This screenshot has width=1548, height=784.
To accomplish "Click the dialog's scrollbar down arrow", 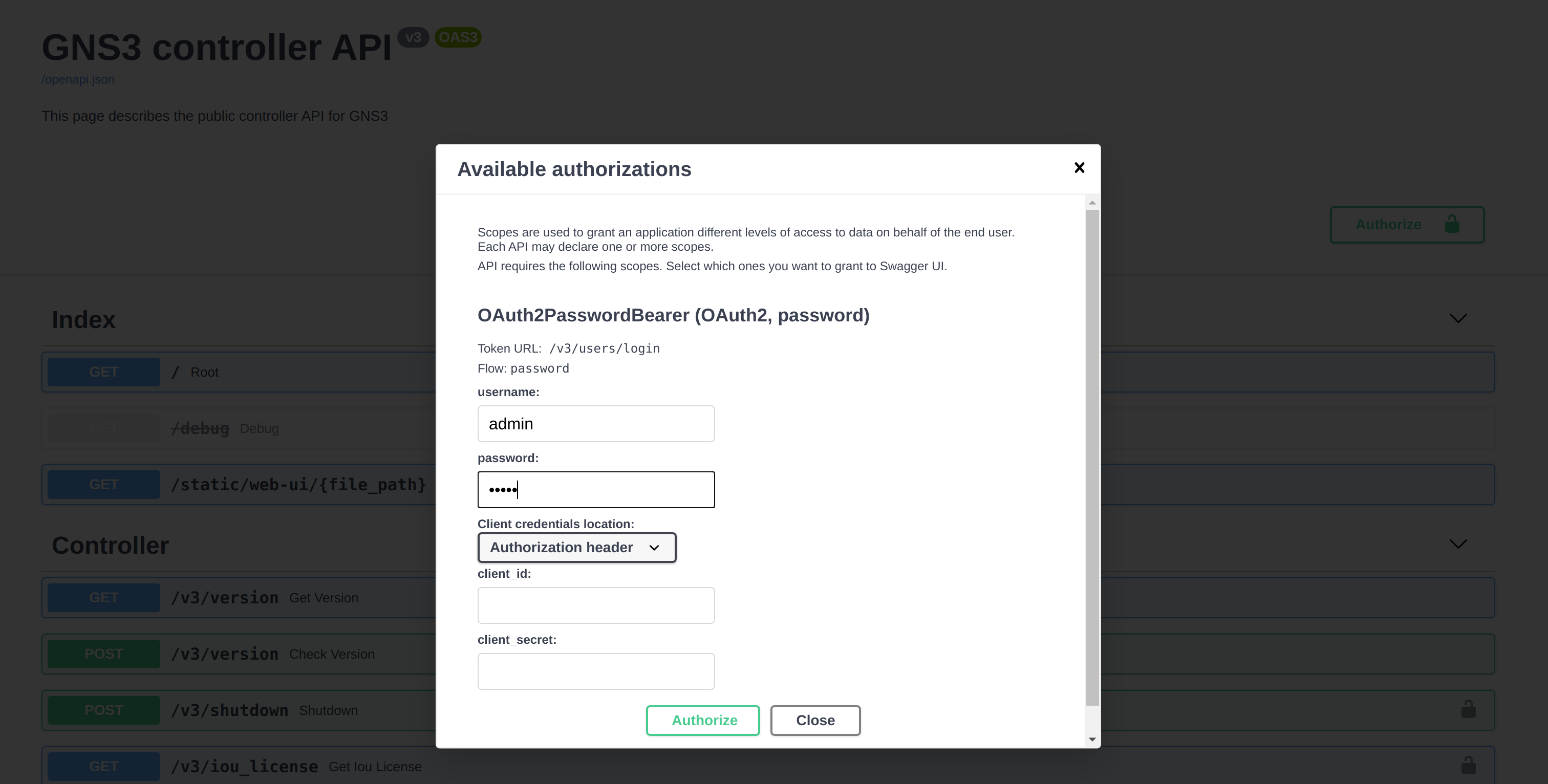I will tap(1092, 739).
